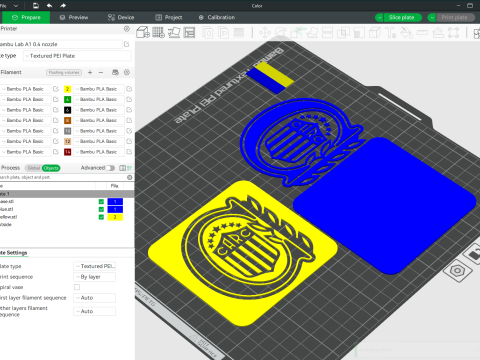Viewport: 480px width, 360px height.
Task: Select the Support painting tool
Action: (x=359, y=33)
